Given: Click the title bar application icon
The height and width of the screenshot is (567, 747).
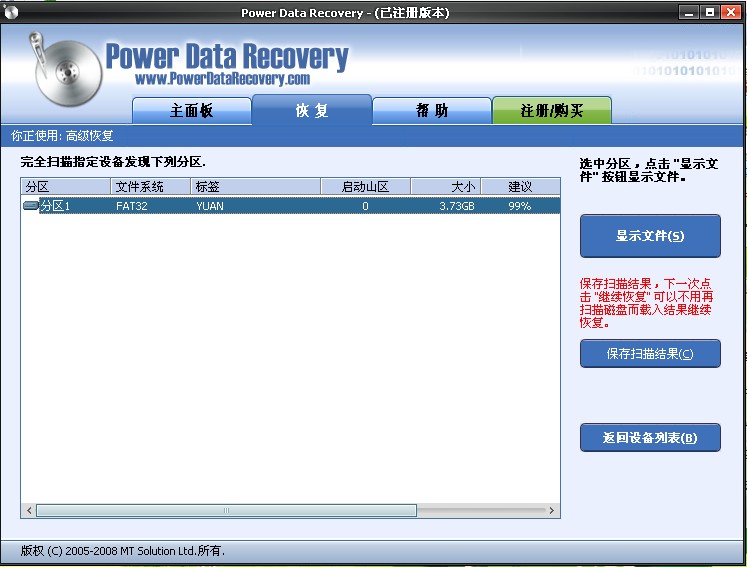Looking at the screenshot, I should pyautogui.click(x=10, y=12).
